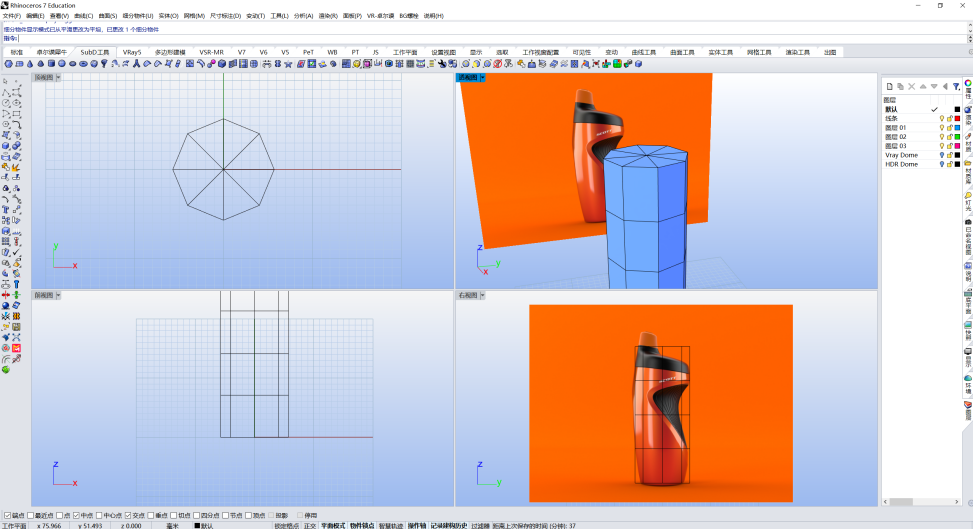Toggle 操作轴 gumball in status bar
Viewport: 973px width, 529px height.
417,526
